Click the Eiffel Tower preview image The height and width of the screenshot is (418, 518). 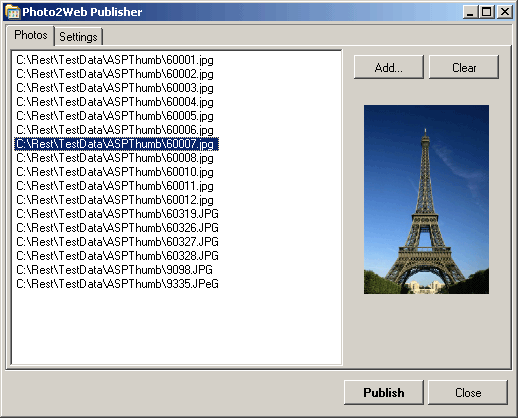426,199
